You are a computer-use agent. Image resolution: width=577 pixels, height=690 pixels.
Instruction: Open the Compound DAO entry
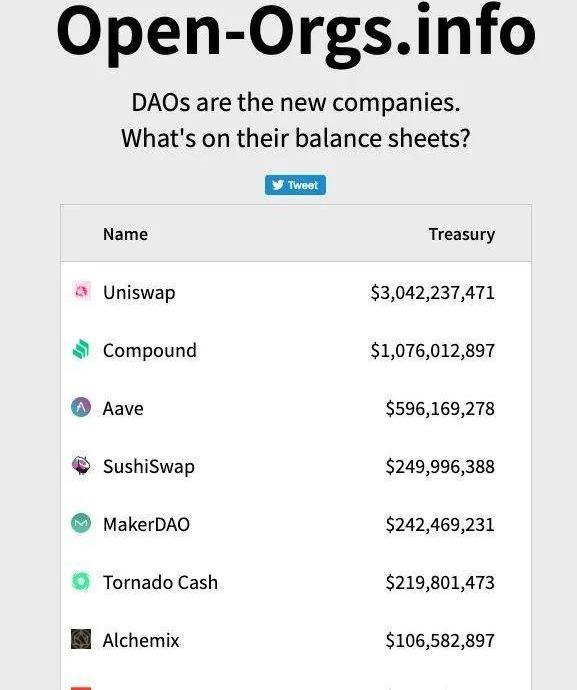[150, 351]
